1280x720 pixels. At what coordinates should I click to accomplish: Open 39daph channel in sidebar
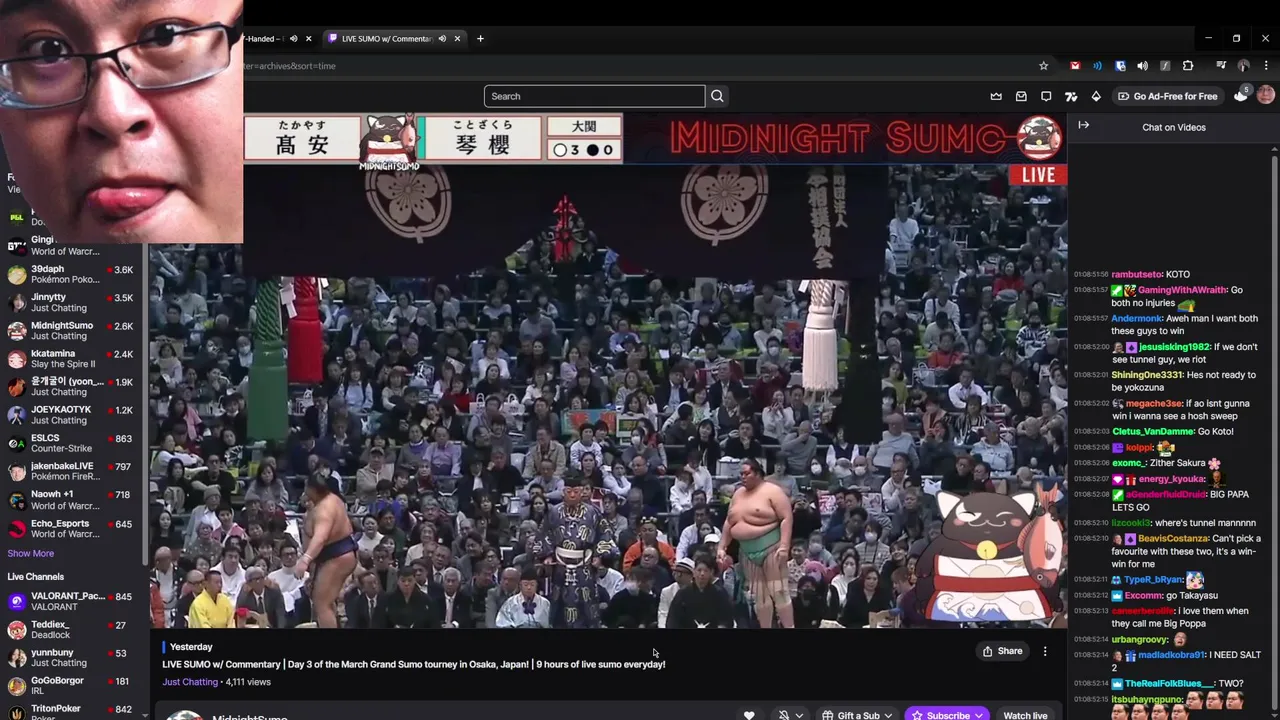click(72, 275)
